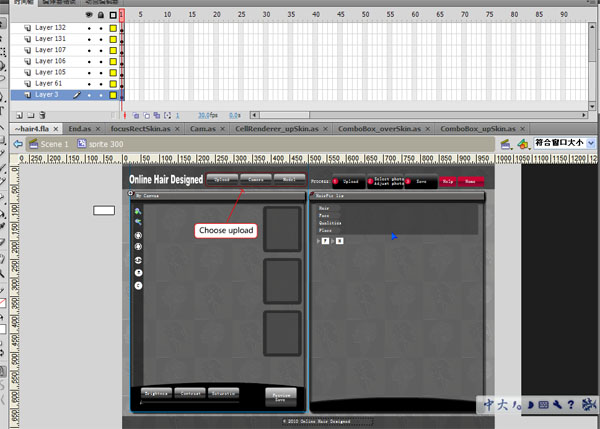Click the Brightness button on stage
This screenshot has width=600, height=429.
[156, 393]
